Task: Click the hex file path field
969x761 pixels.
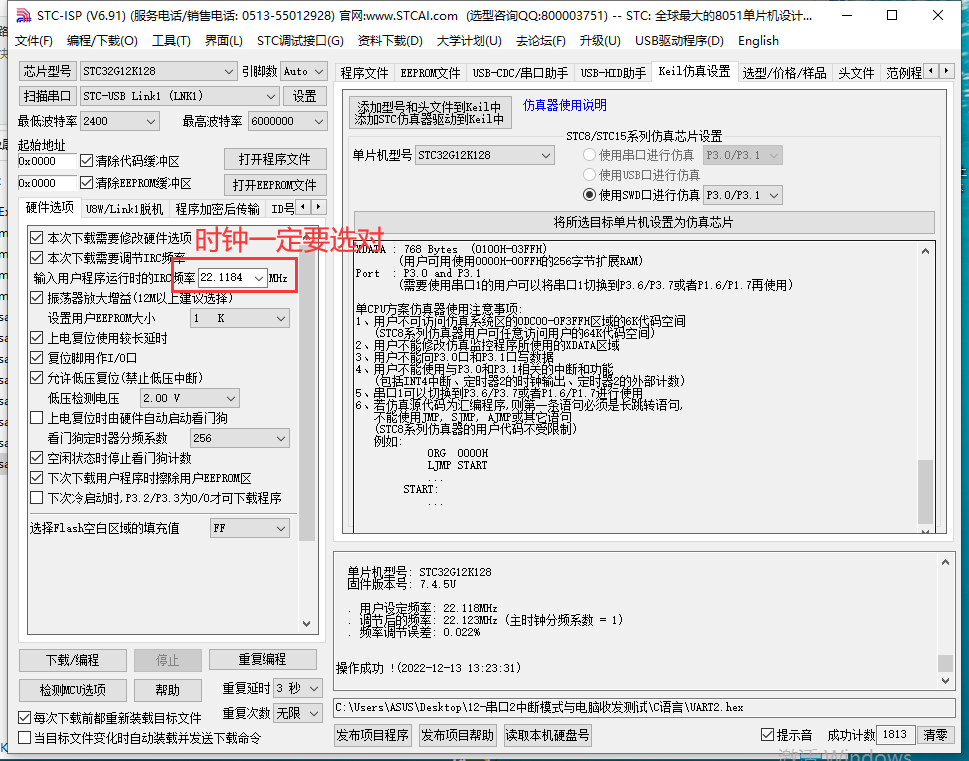Action: [645, 707]
